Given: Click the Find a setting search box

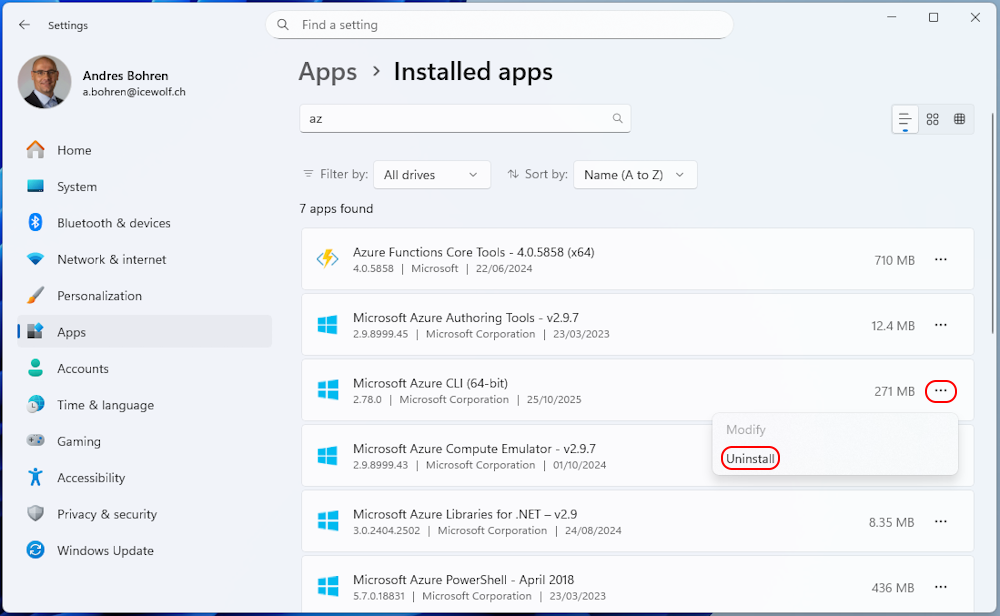Looking at the screenshot, I should tap(500, 25).
